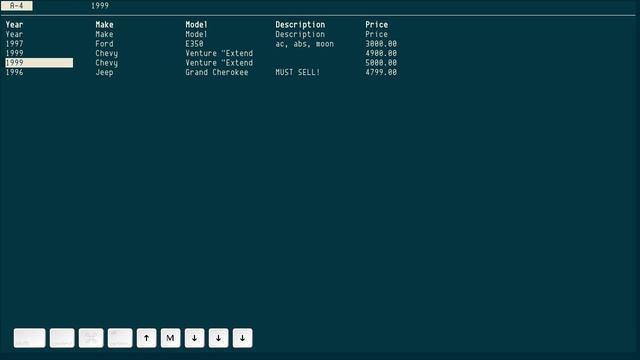Click the non-bold Price cell in the second row

coord(376,34)
